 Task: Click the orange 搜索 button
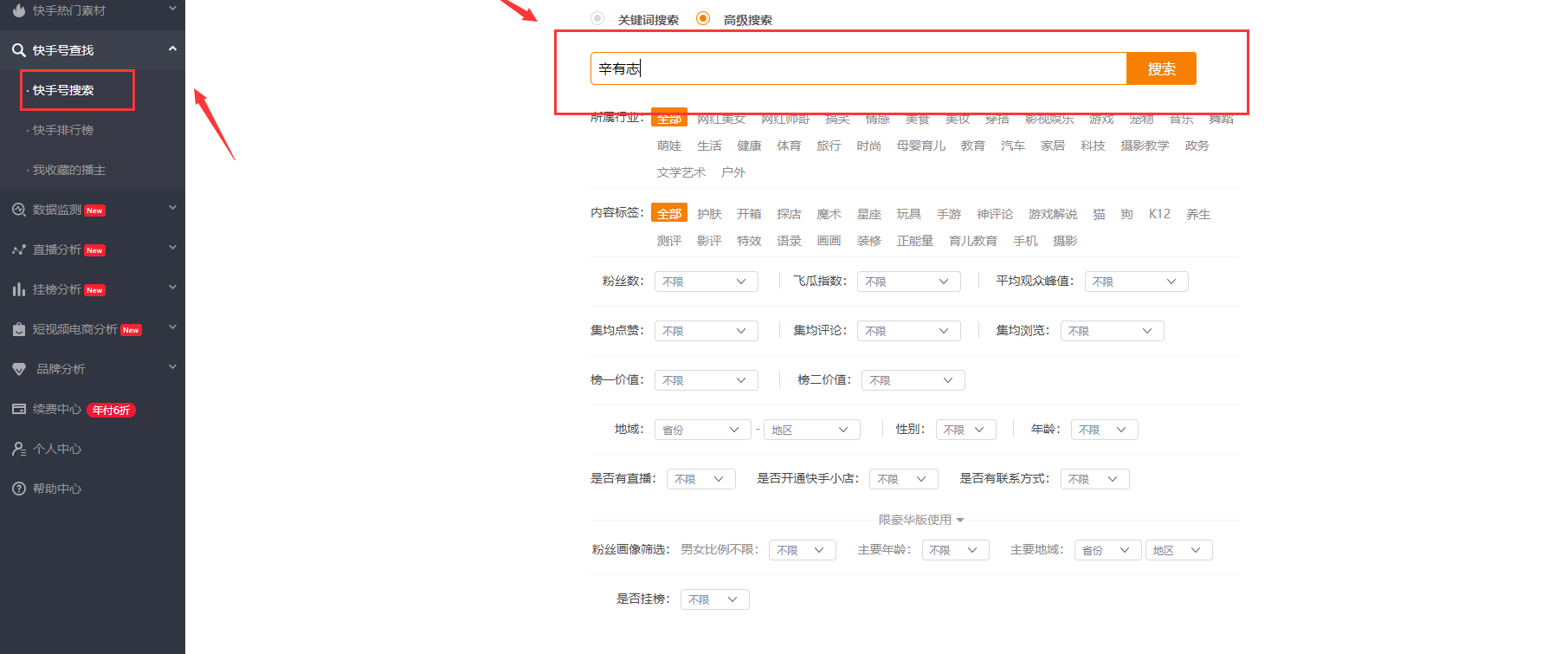tap(1161, 68)
